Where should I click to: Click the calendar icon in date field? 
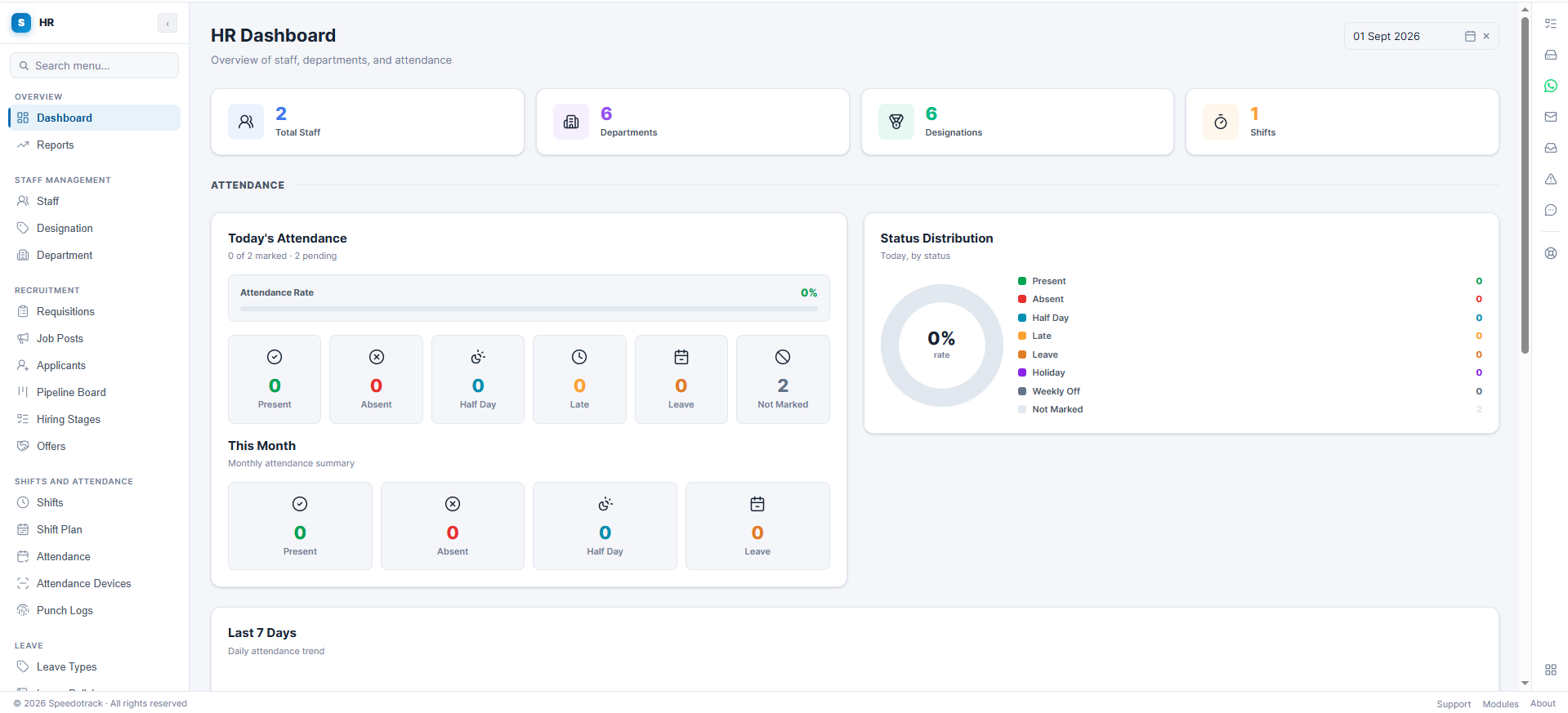tap(1470, 36)
